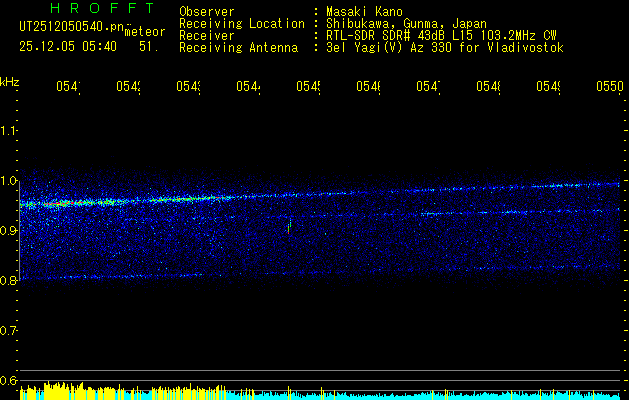Click the 'Receiver' field label

tap(207, 36)
